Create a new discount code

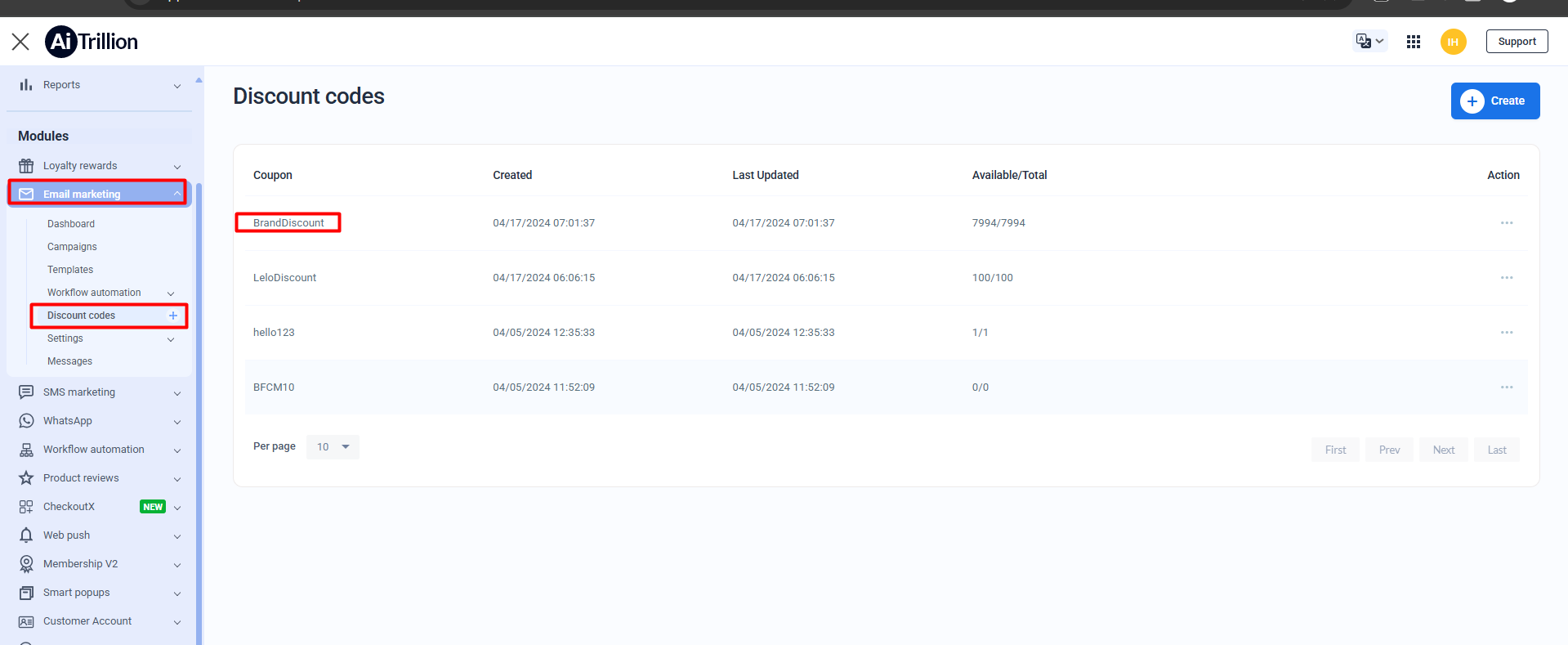[1495, 101]
